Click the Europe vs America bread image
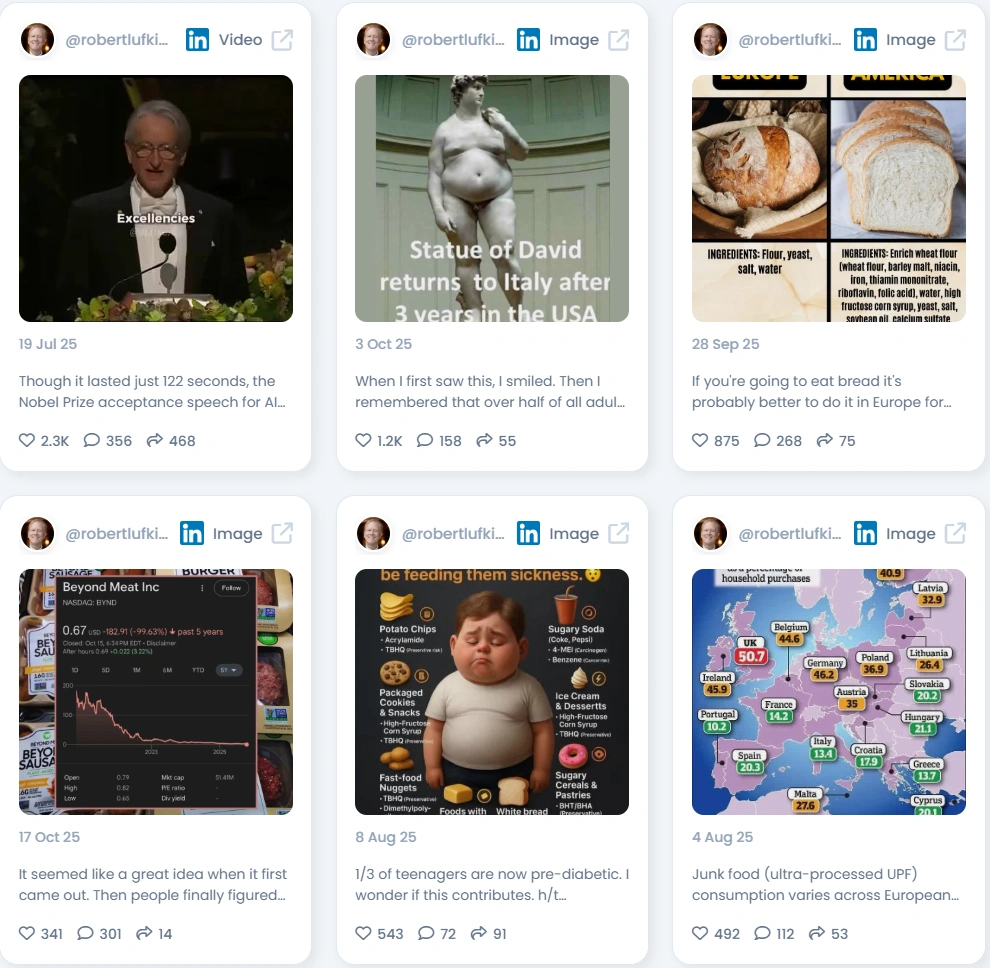The image size is (990, 968). [x=828, y=198]
